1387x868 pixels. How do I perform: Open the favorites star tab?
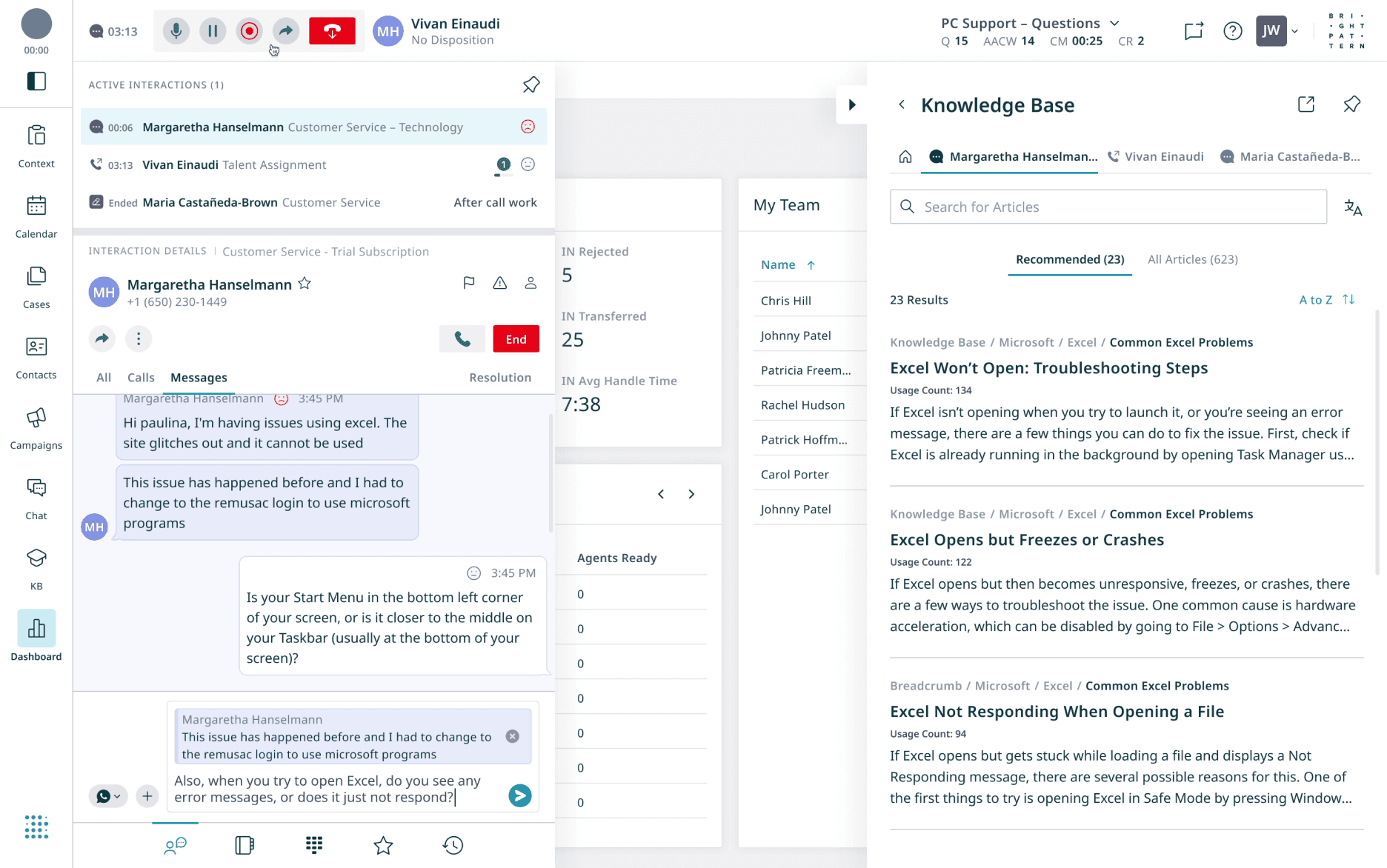pyautogui.click(x=383, y=845)
